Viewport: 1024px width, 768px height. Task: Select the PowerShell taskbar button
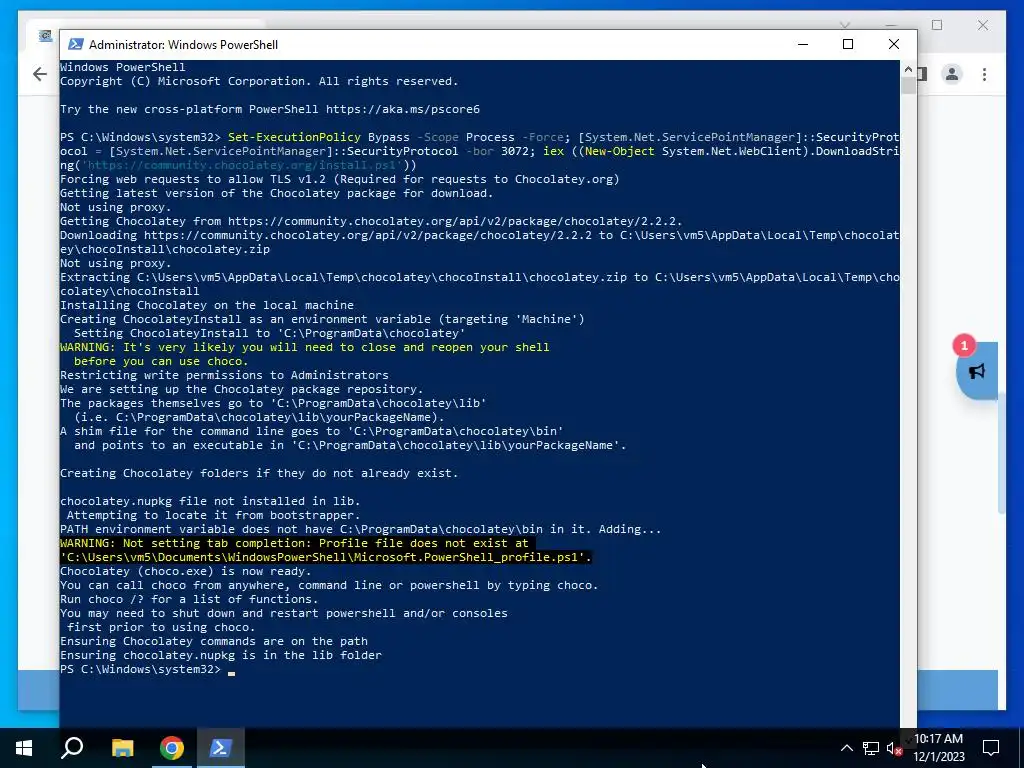click(220, 748)
